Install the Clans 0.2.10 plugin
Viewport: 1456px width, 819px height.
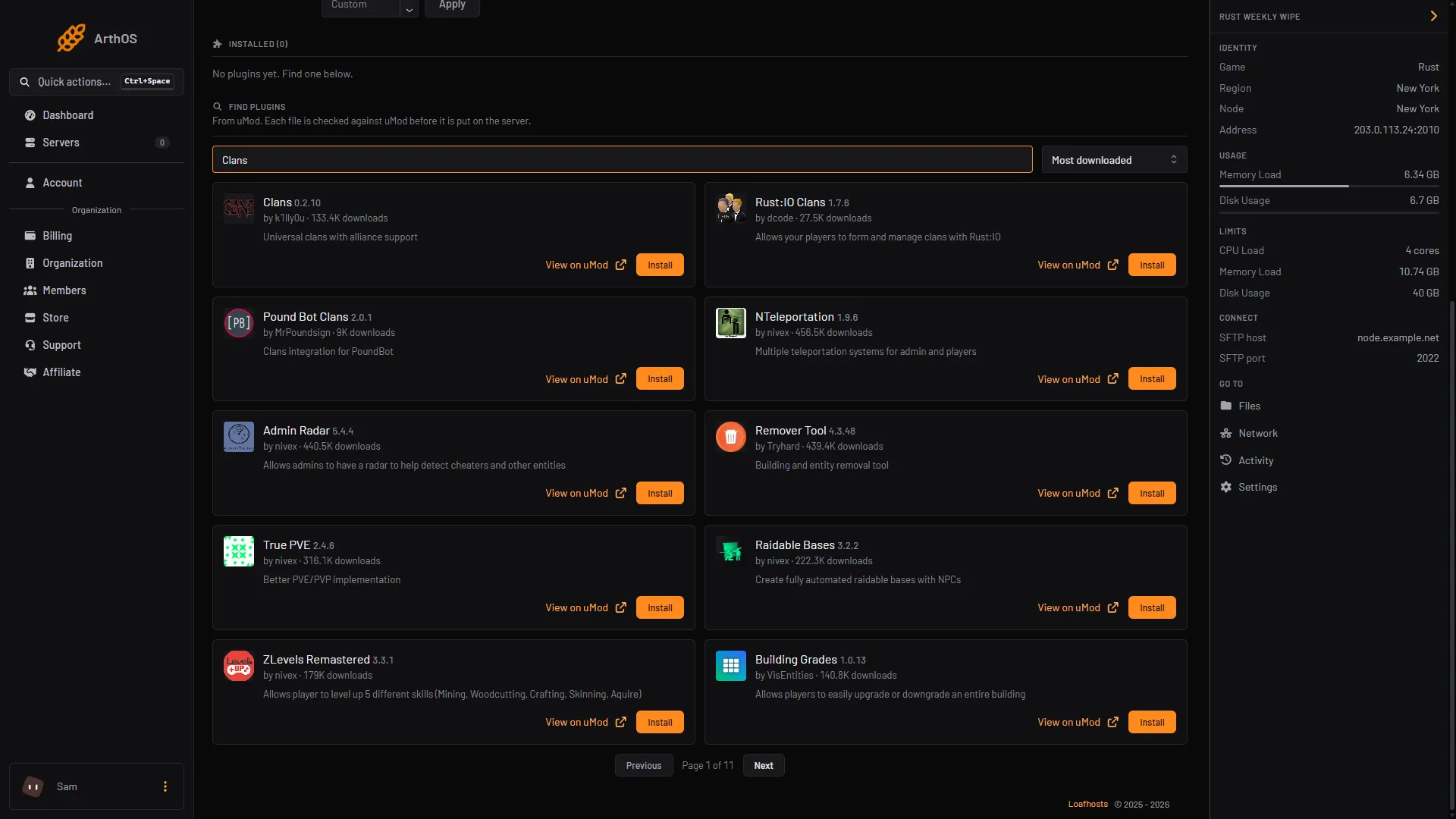point(660,265)
